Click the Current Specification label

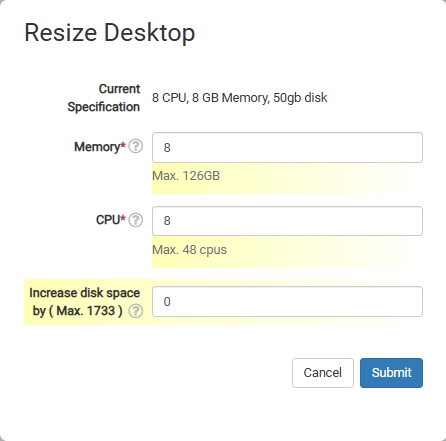[x=104, y=98]
